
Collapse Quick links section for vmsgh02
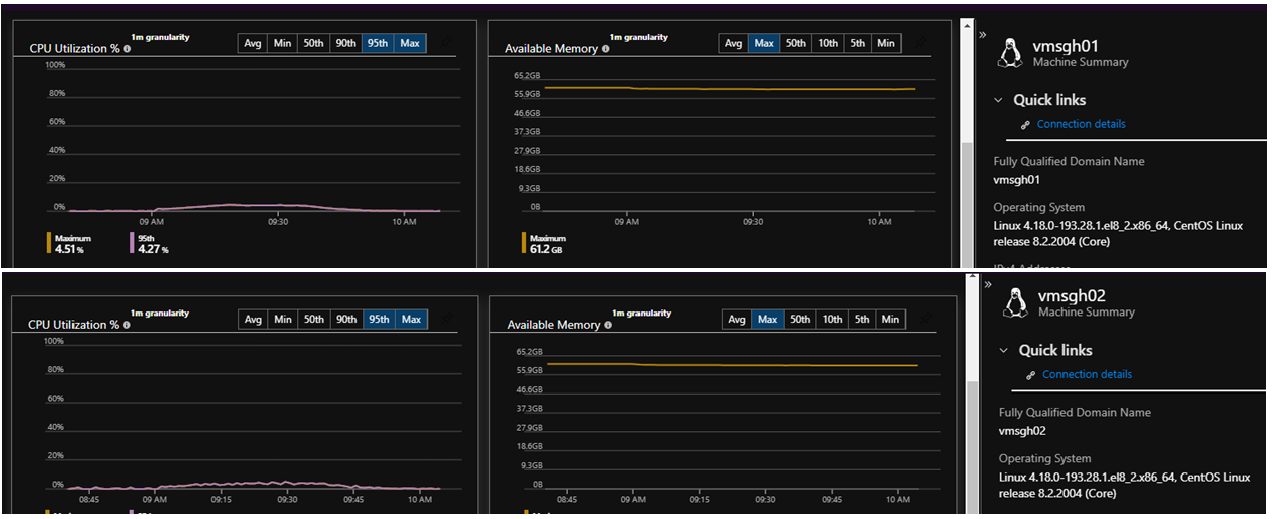pyautogui.click(x=1003, y=350)
